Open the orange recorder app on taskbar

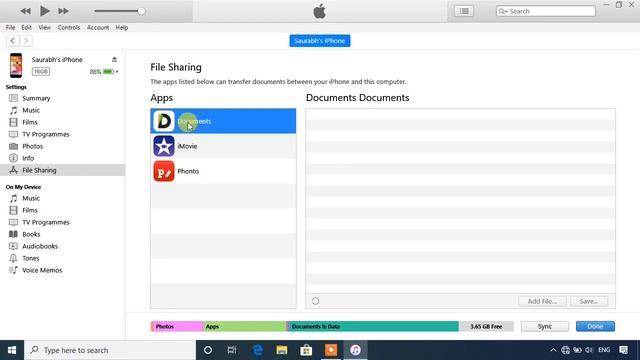point(331,350)
